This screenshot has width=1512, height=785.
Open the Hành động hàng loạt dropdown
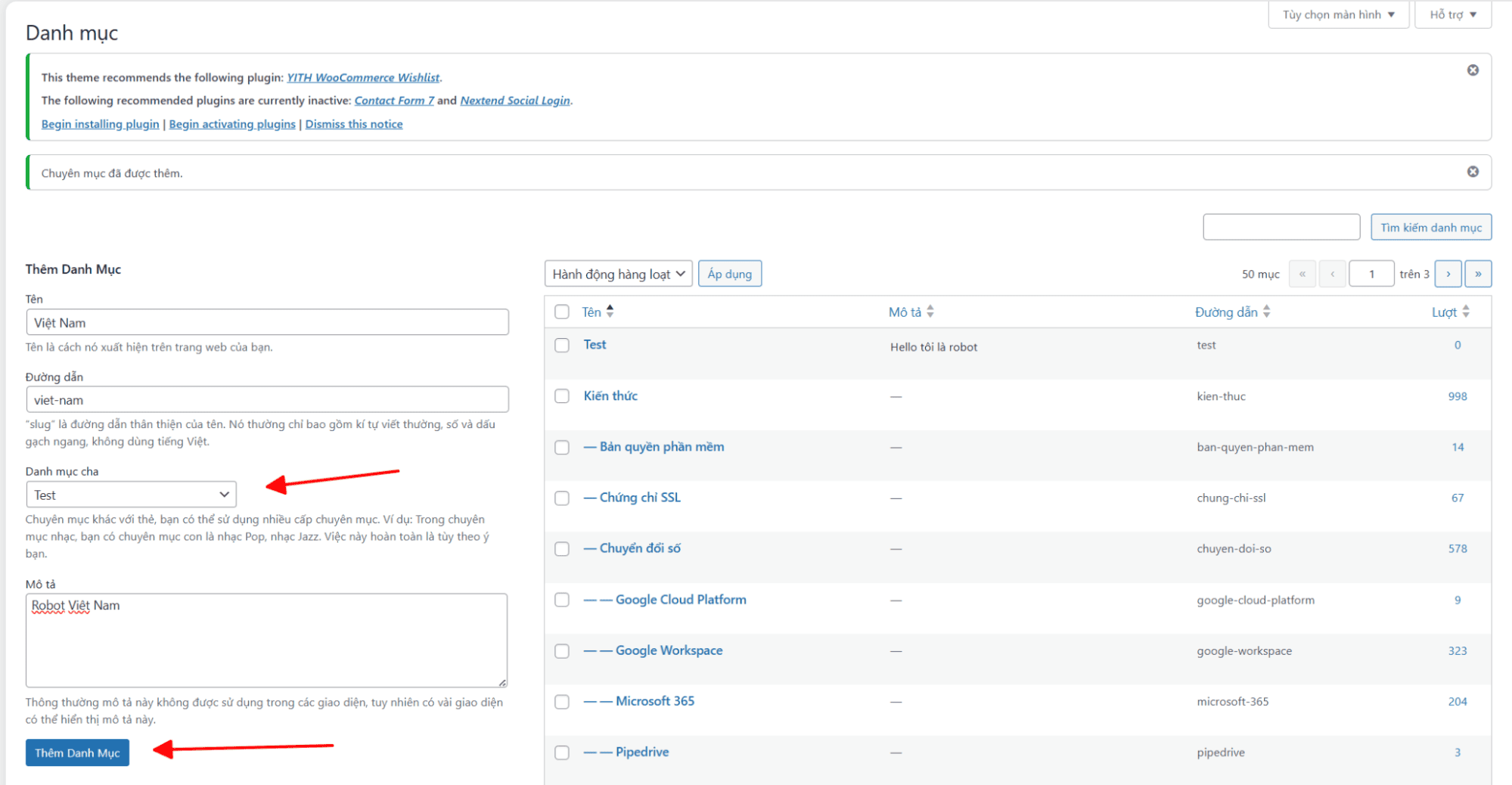(618, 274)
